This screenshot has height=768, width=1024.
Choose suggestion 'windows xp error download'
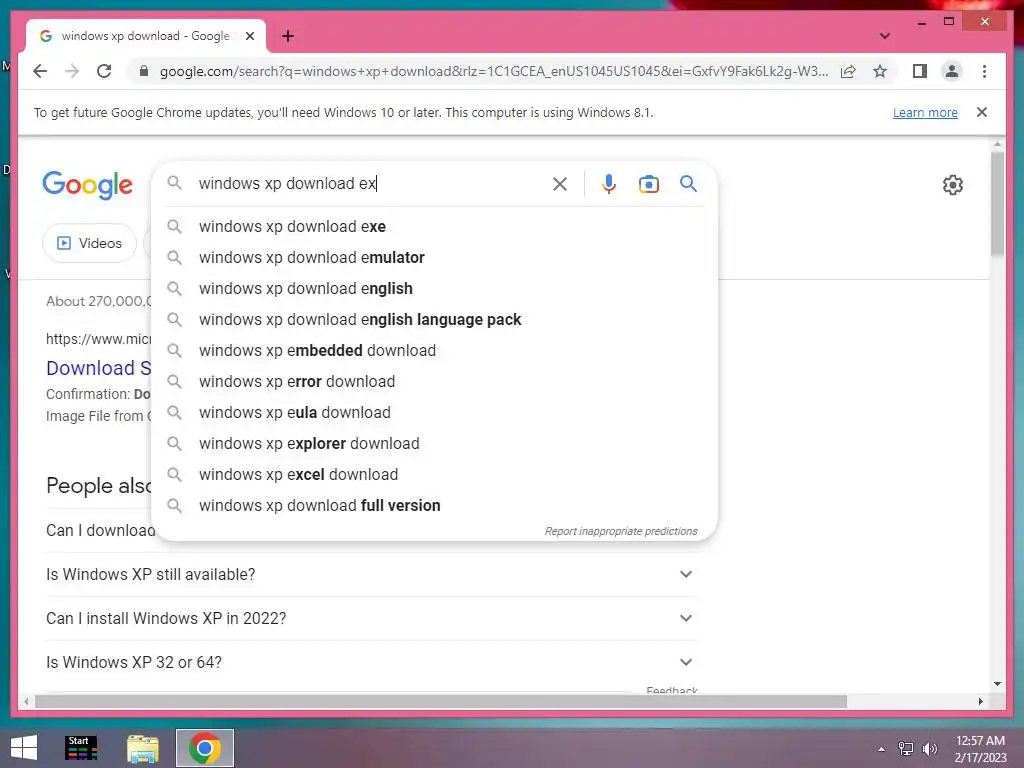pyautogui.click(x=434, y=381)
